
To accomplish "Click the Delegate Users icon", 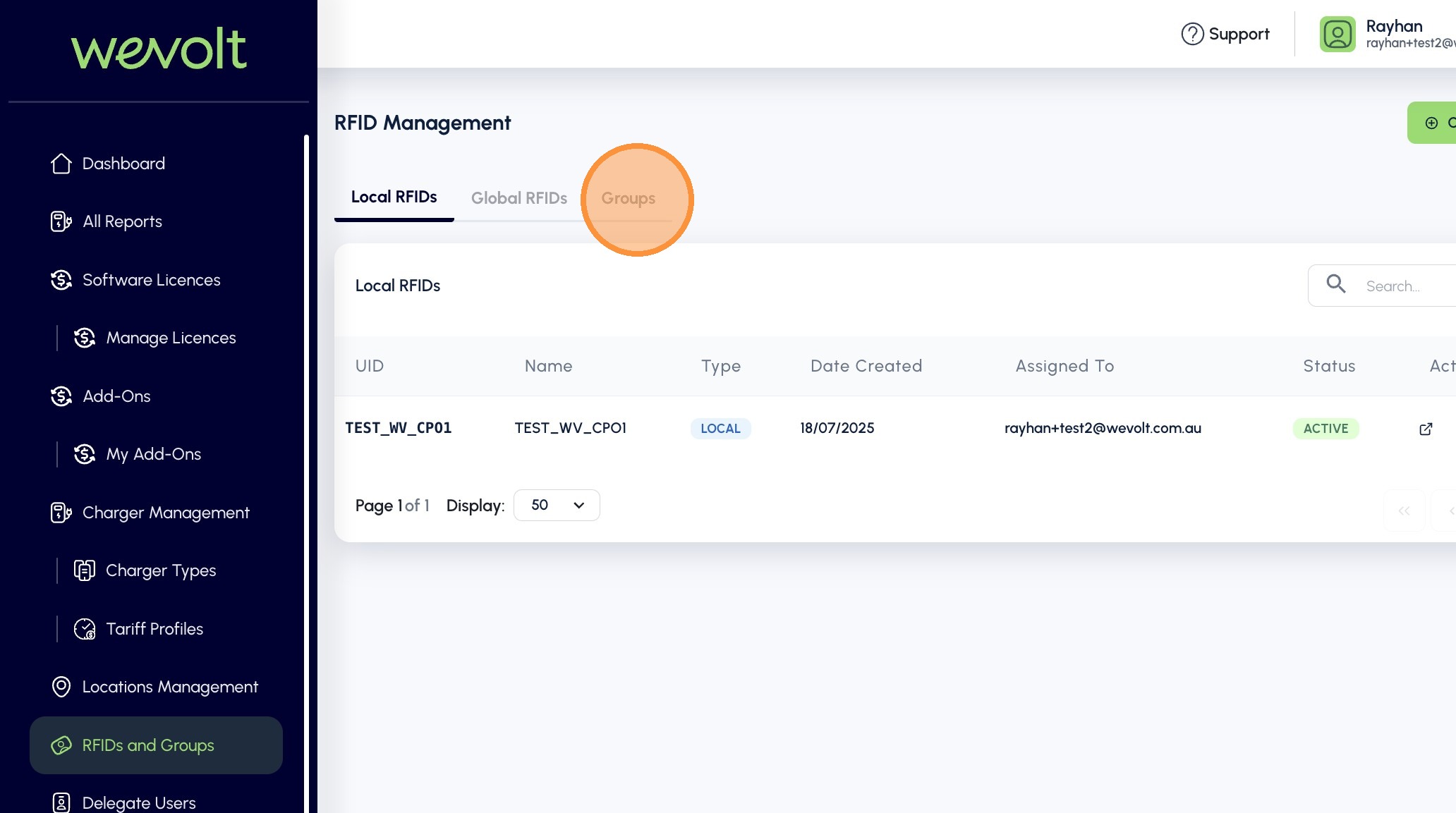I will click(61, 802).
